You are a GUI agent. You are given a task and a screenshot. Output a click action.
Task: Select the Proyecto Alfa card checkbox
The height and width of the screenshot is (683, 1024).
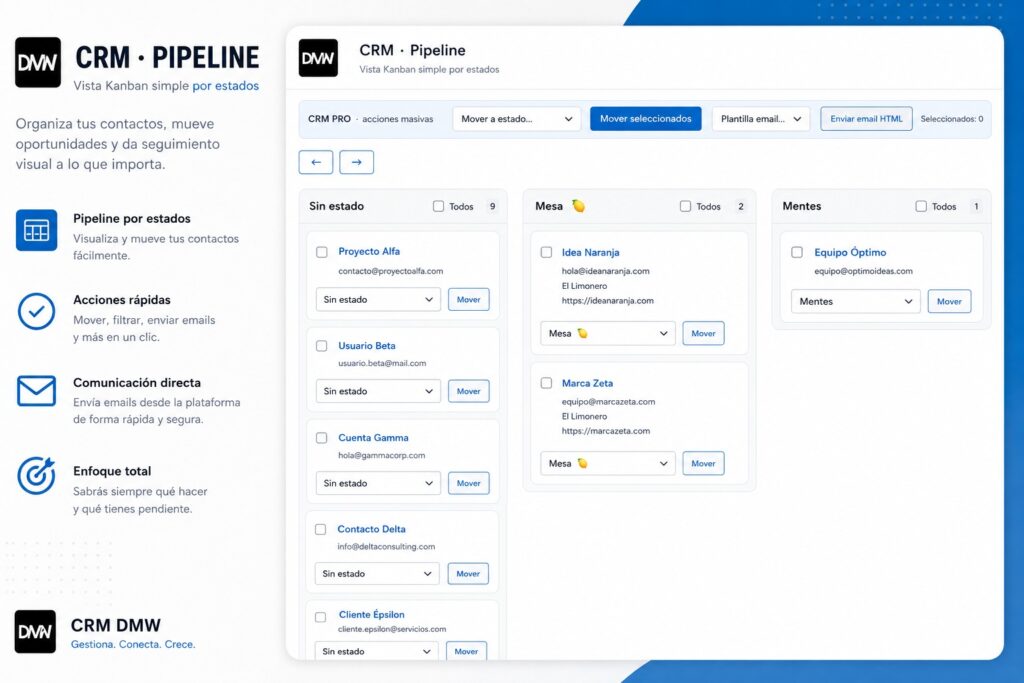[322, 252]
